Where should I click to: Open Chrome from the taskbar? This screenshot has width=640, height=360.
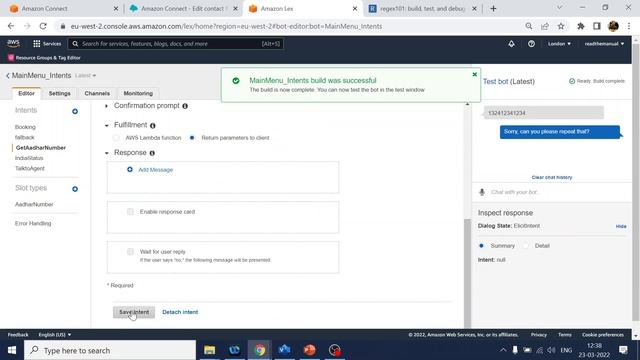pyautogui.click(x=260, y=350)
